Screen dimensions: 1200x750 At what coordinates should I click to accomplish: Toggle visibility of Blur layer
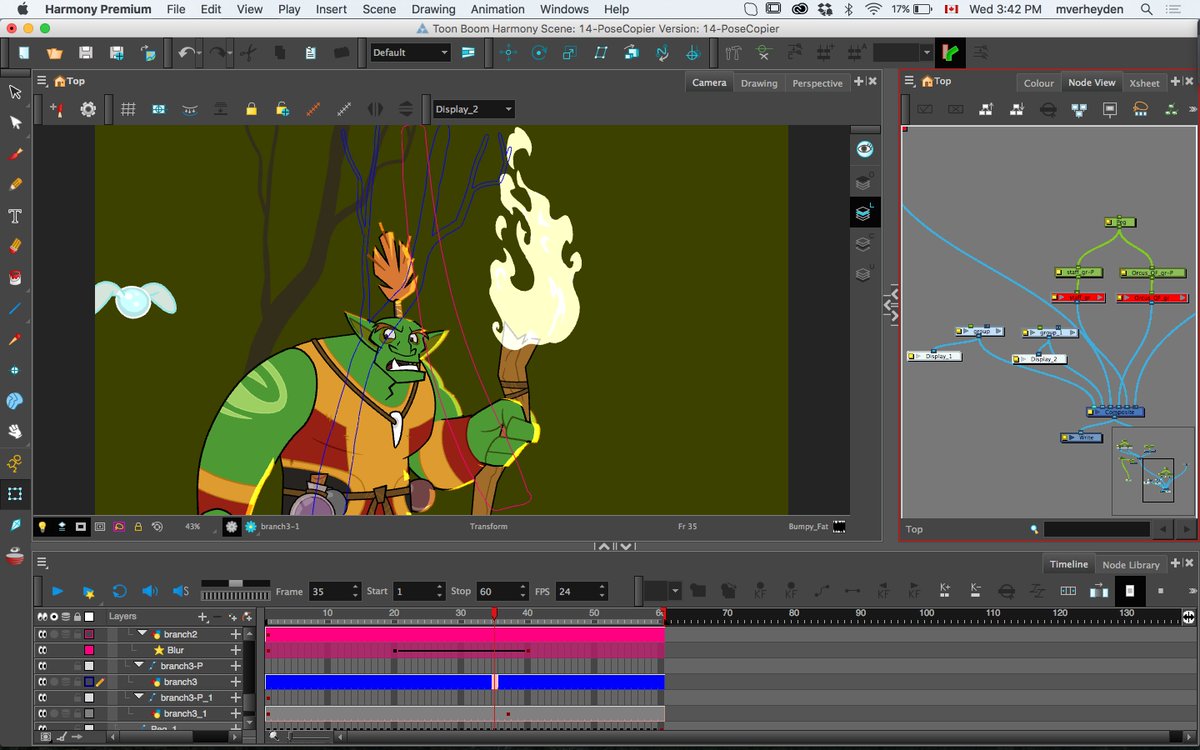click(x=43, y=650)
